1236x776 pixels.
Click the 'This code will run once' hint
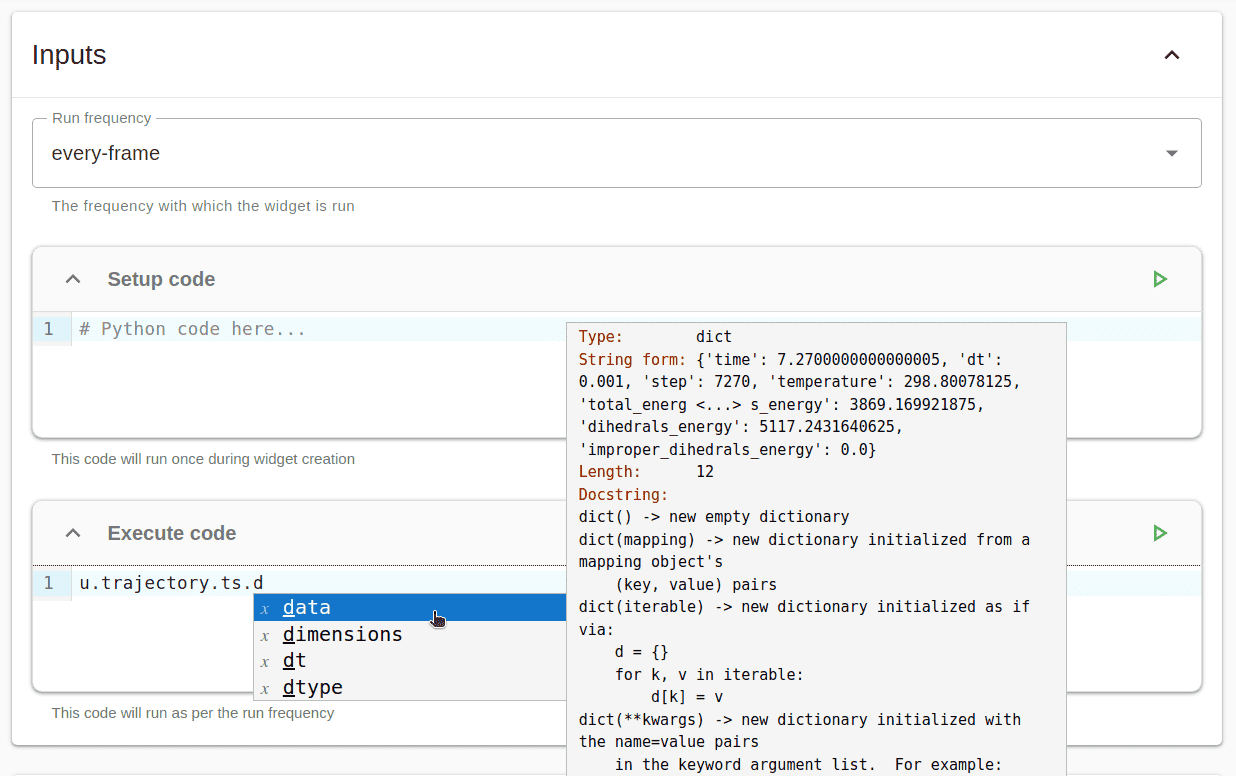pyautogui.click(x=203, y=459)
